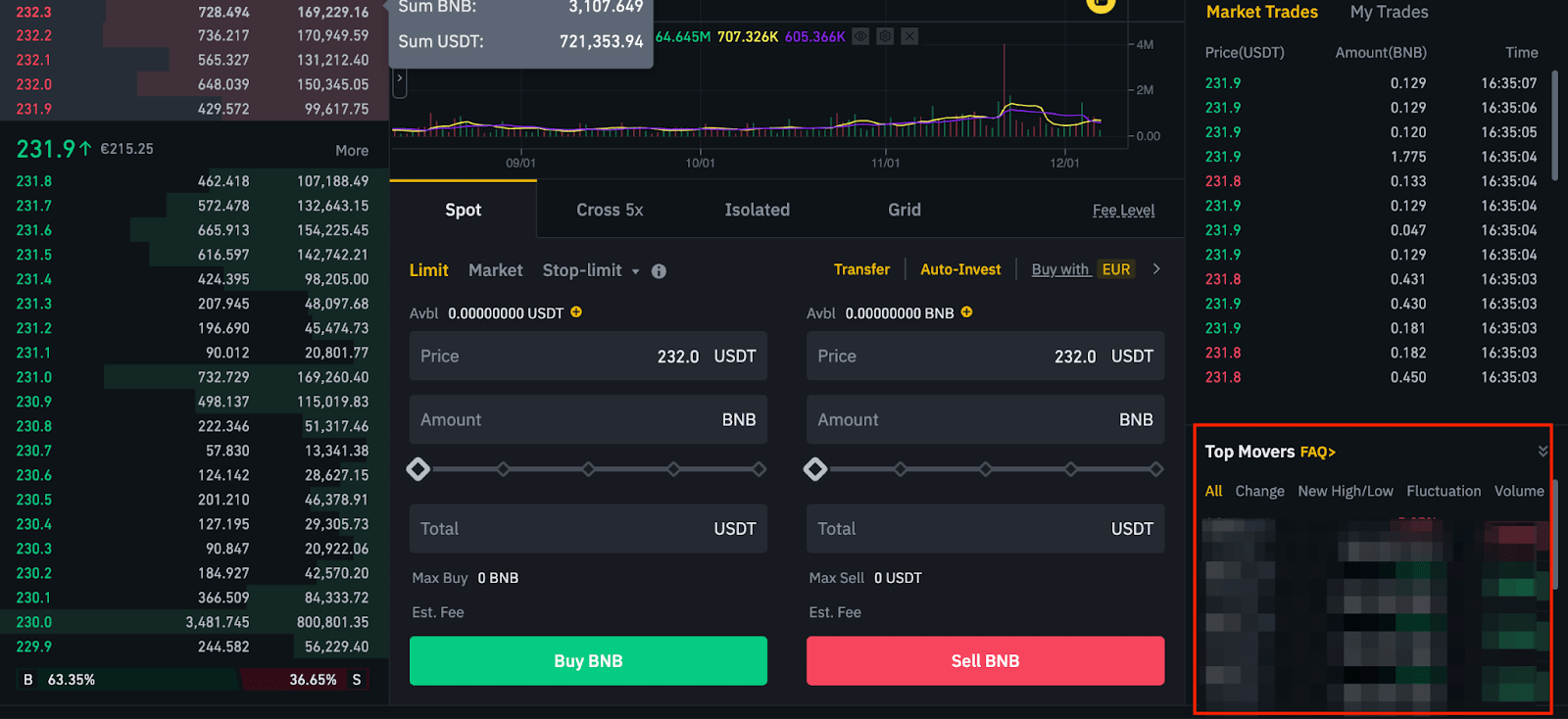Click the Market Trades scrollbar
This screenshot has width=1568, height=719.
[x=1555, y=125]
